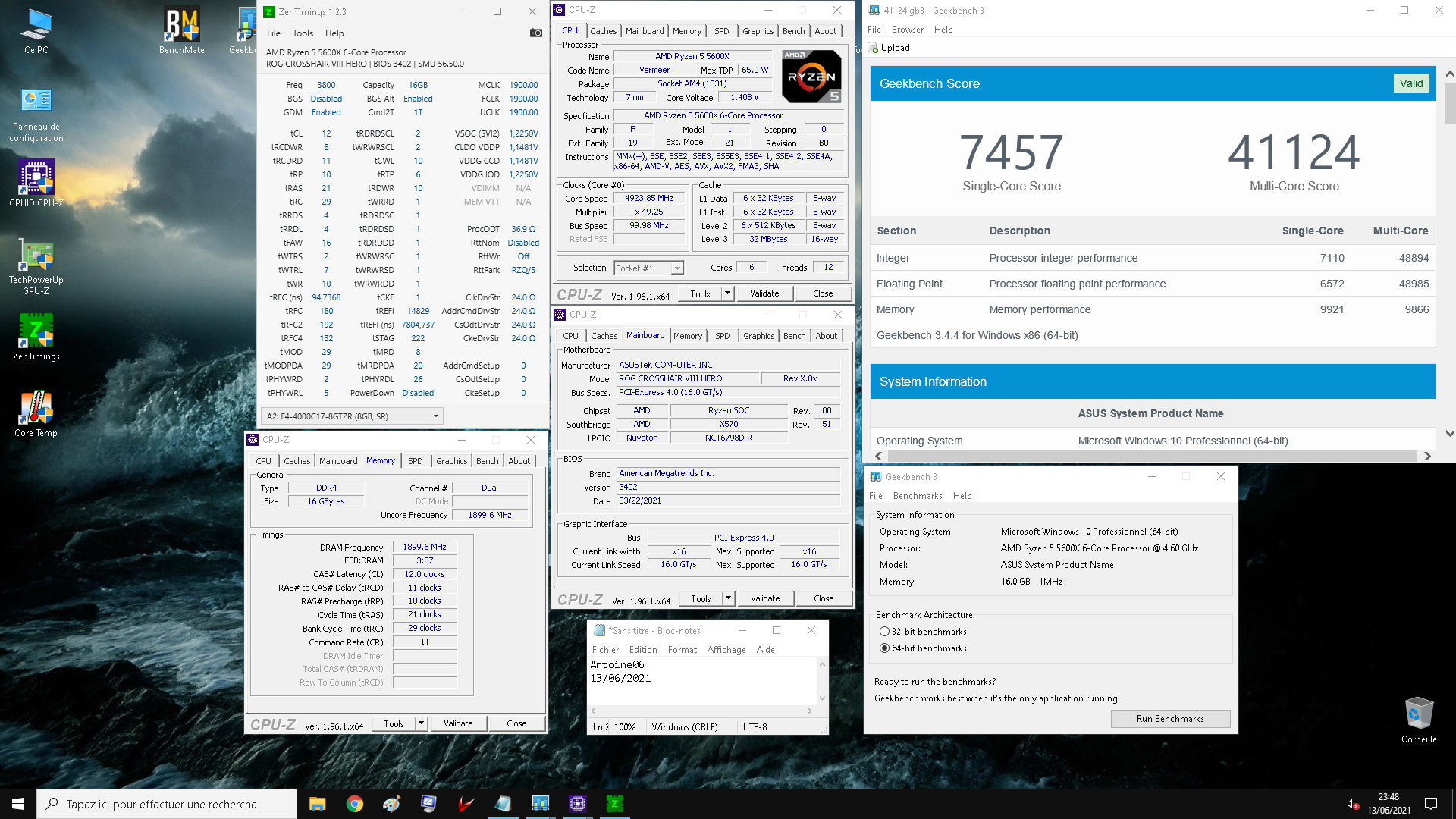Click Validate in CPU-Z CPU window
The image size is (1456, 819).
pos(764,293)
